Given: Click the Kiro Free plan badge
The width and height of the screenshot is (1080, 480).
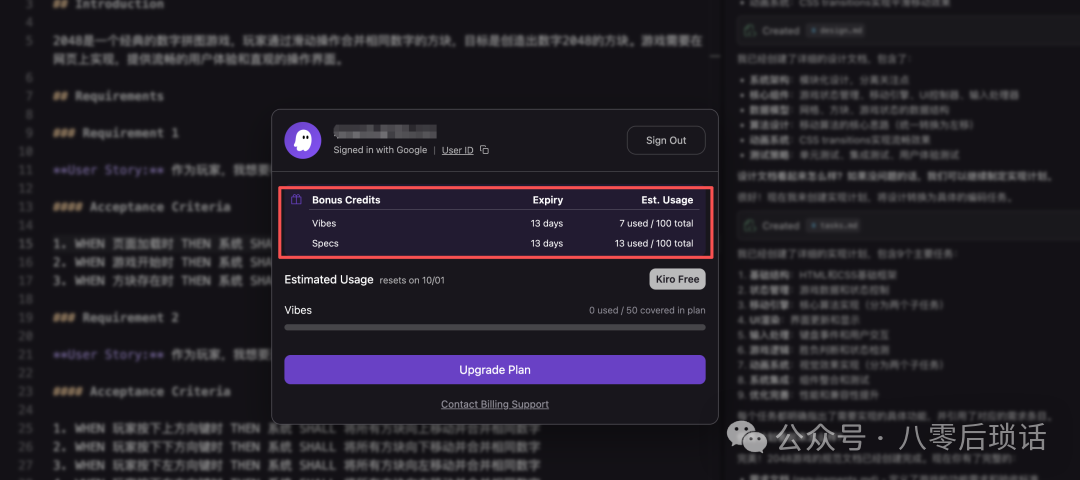Looking at the screenshot, I should (x=677, y=279).
